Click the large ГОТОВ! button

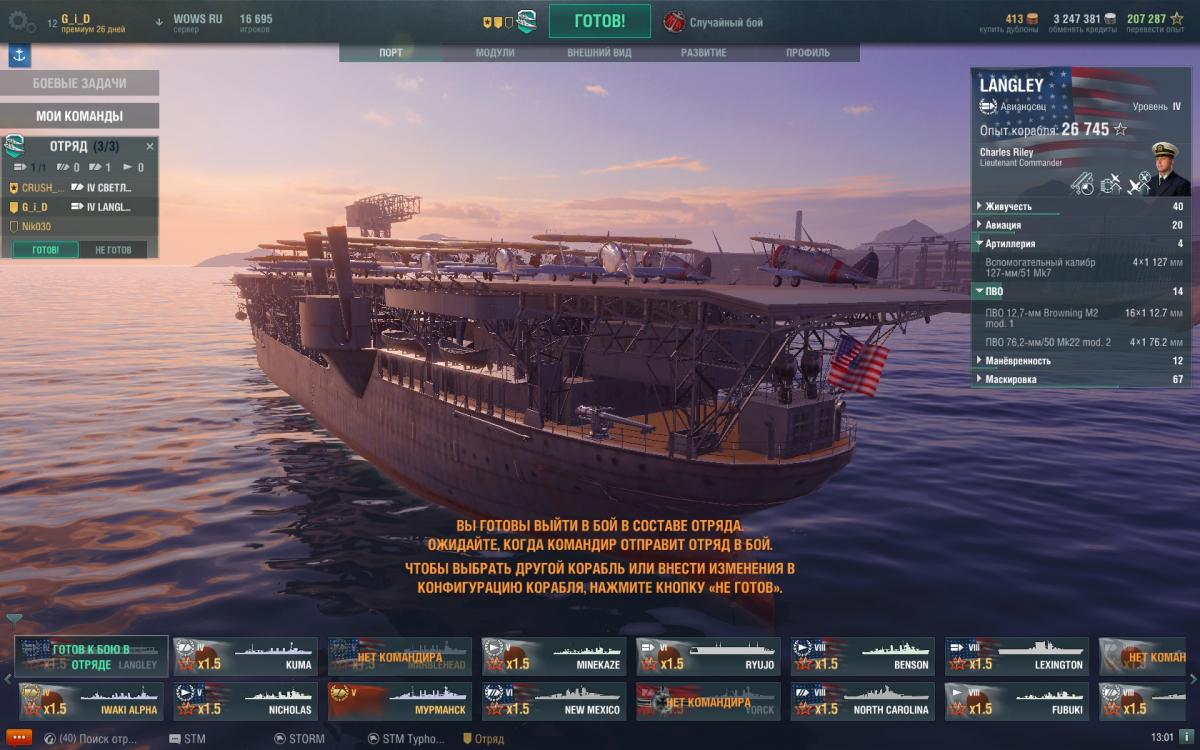click(x=600, y=21)
